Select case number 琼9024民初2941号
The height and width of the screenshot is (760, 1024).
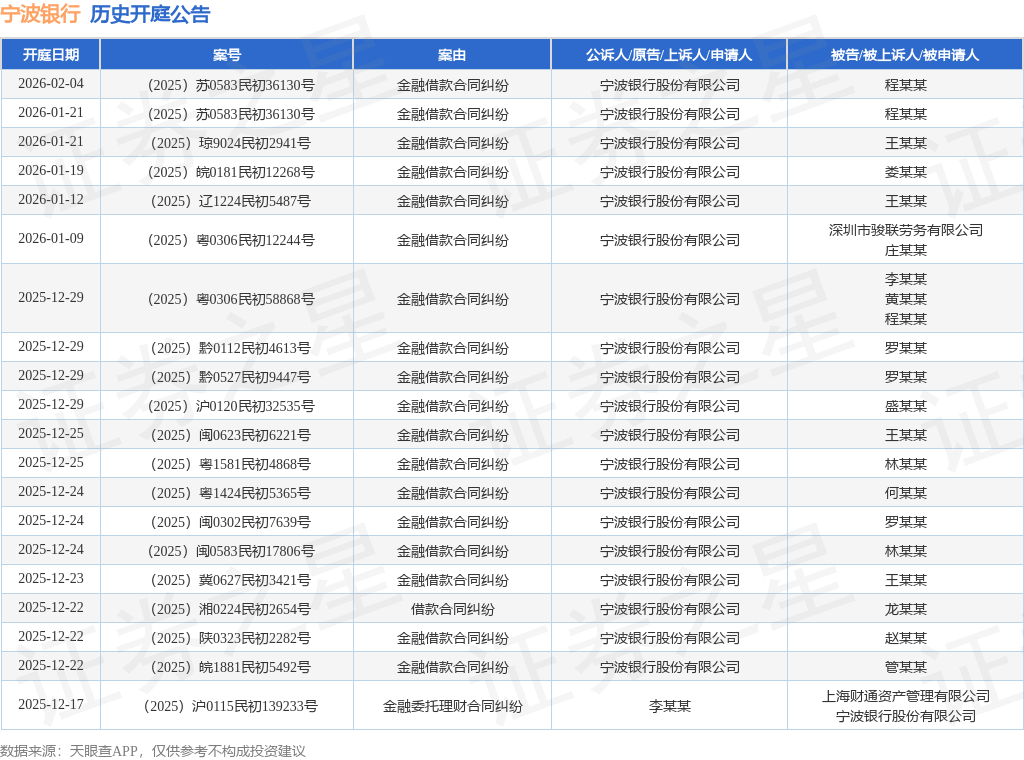(x=231, y=143)
